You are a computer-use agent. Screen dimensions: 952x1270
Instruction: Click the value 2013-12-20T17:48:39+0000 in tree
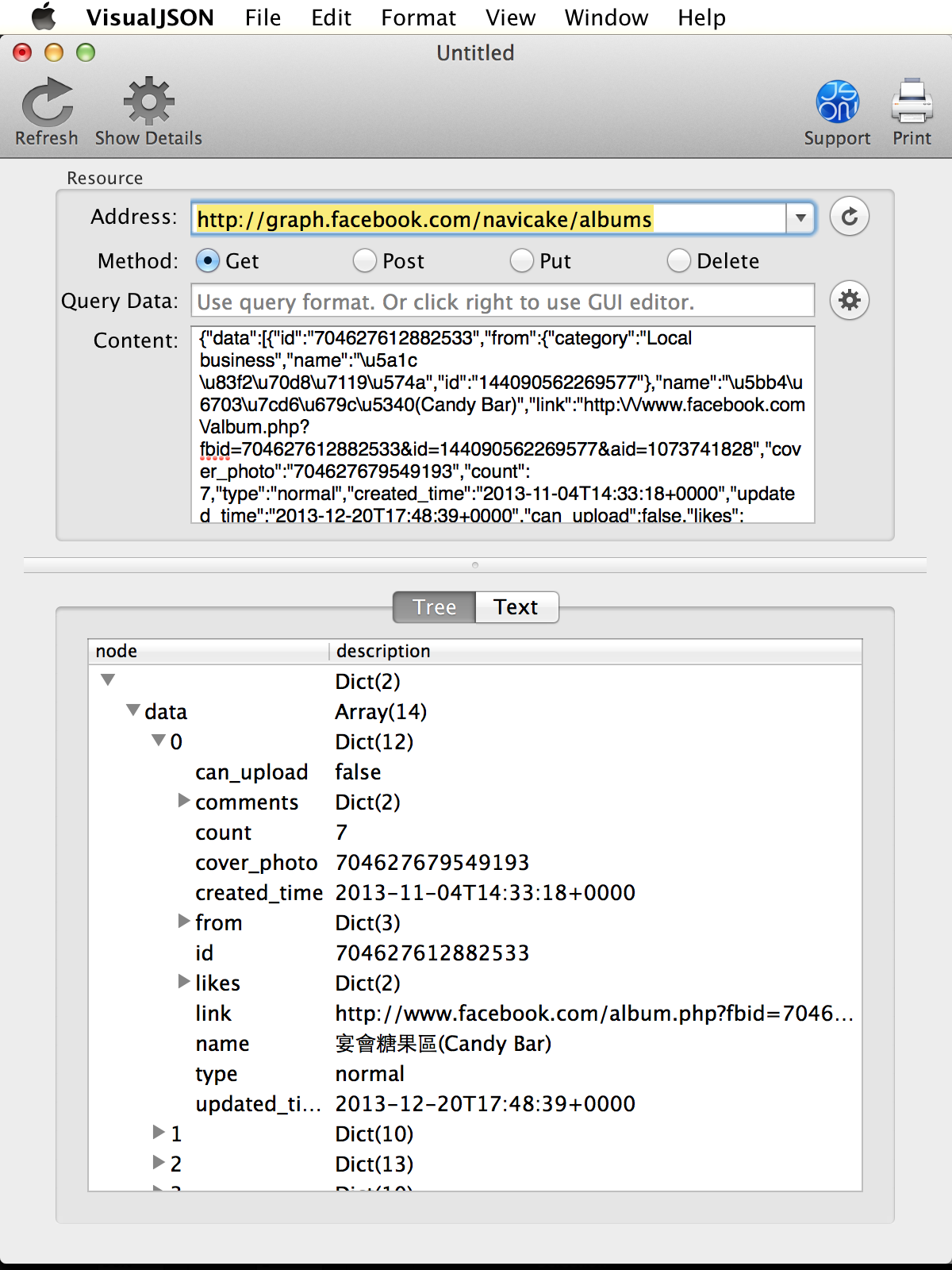485,1103
